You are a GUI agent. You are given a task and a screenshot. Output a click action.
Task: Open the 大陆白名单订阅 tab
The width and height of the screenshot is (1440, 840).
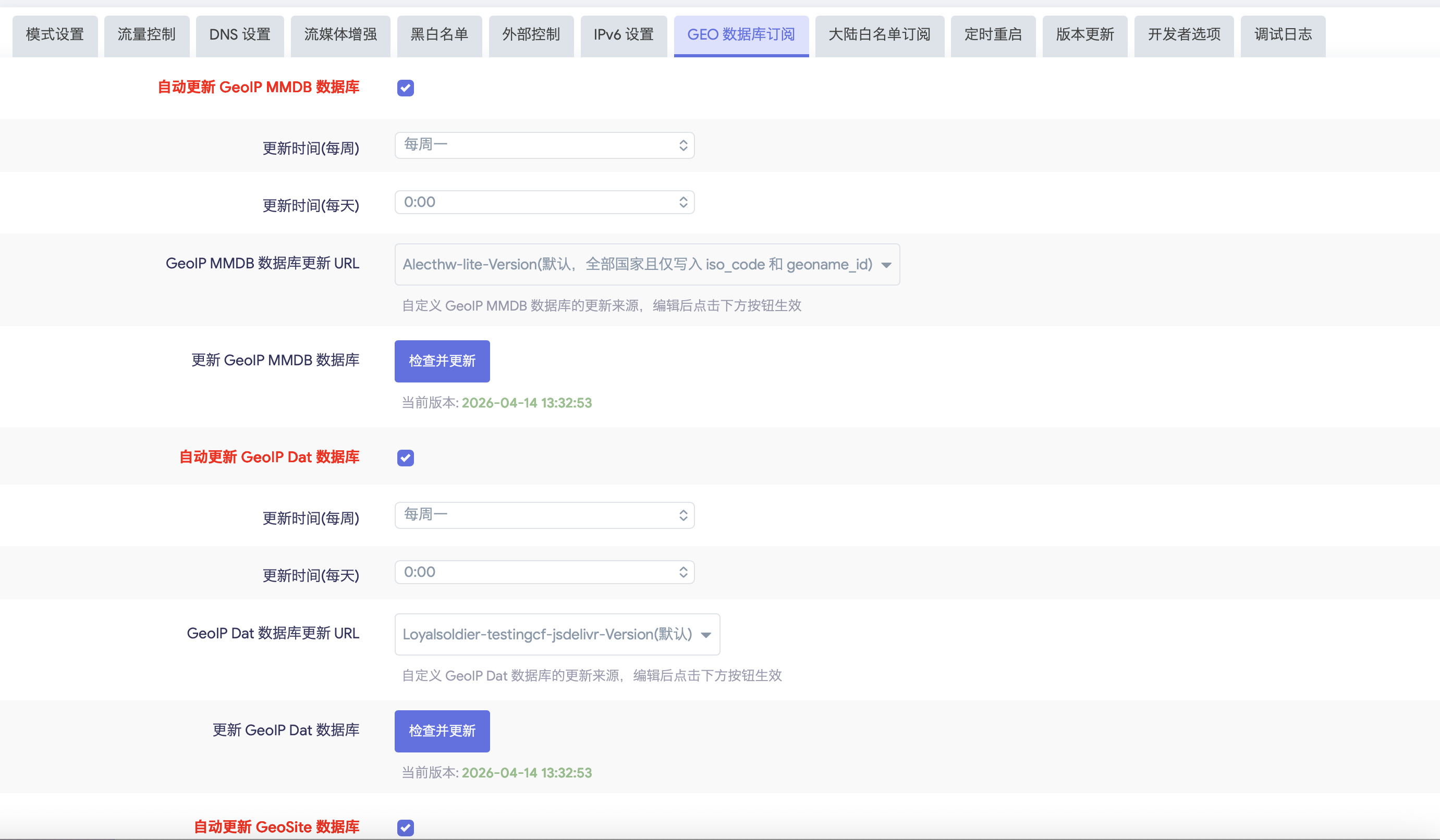[880, 35]
